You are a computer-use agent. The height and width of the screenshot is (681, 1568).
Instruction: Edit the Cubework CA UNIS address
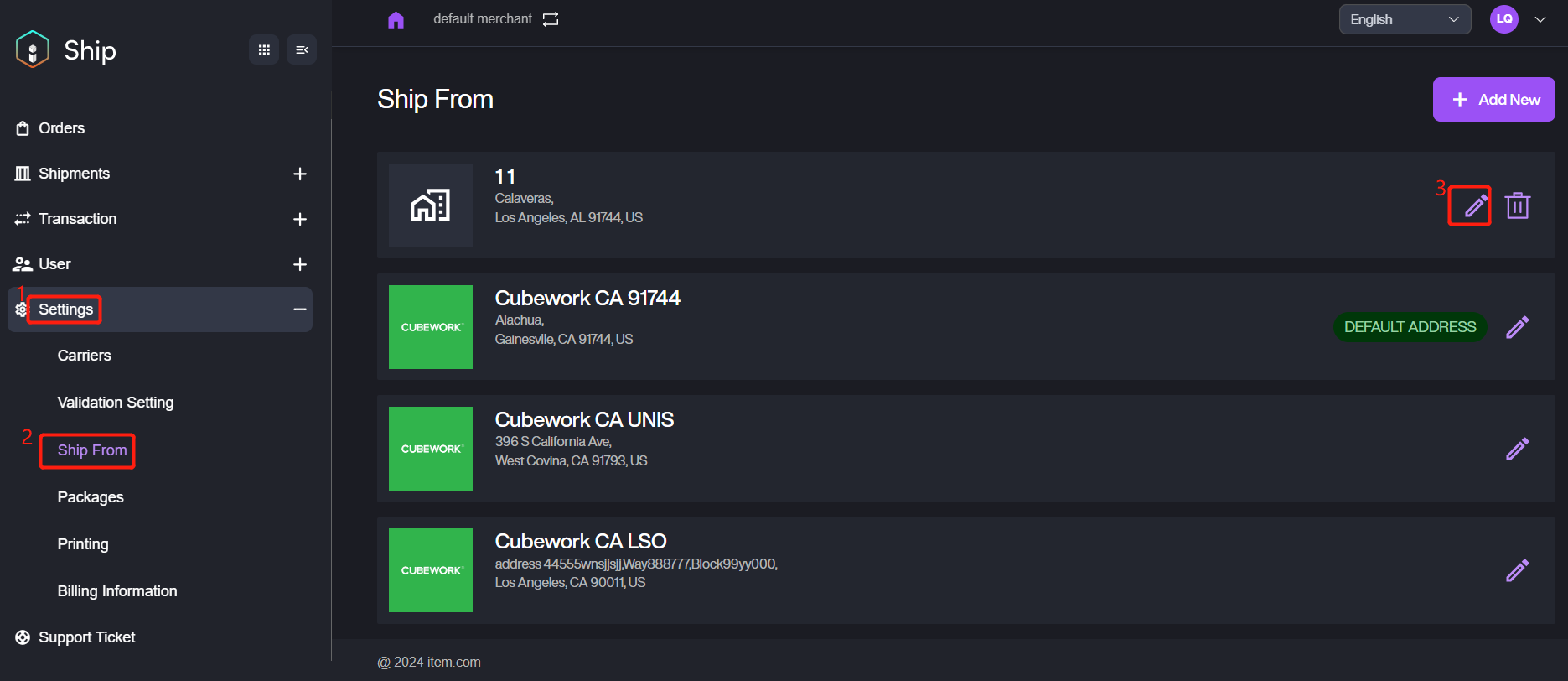coord(1517,449)
